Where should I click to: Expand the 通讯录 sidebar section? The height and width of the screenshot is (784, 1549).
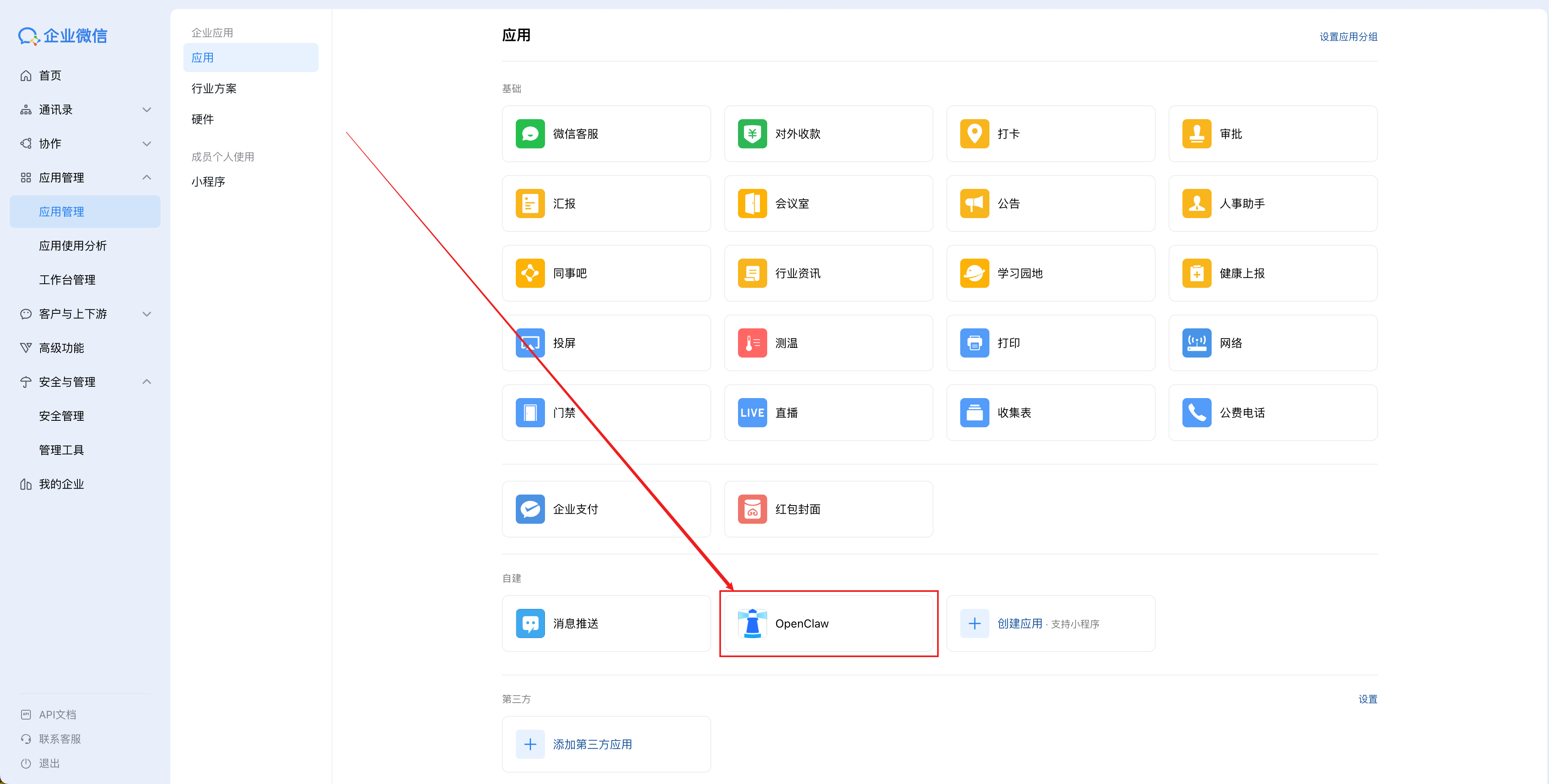(x=146, y=109)
